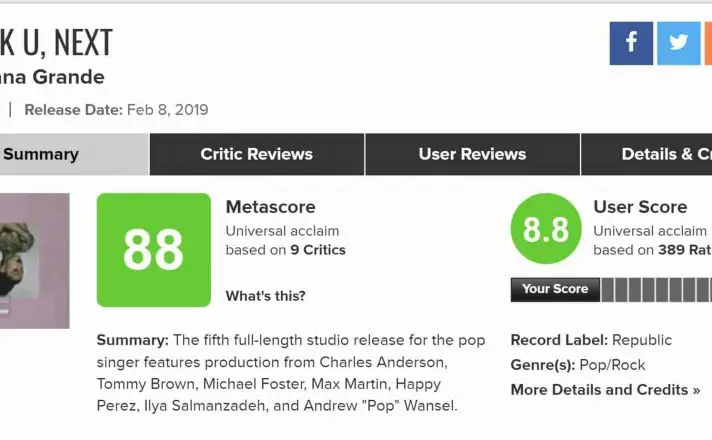Viewport: 712px width, 440px height.
Task: Open the "9 Critics" reviews link
Action: (318, 250)
